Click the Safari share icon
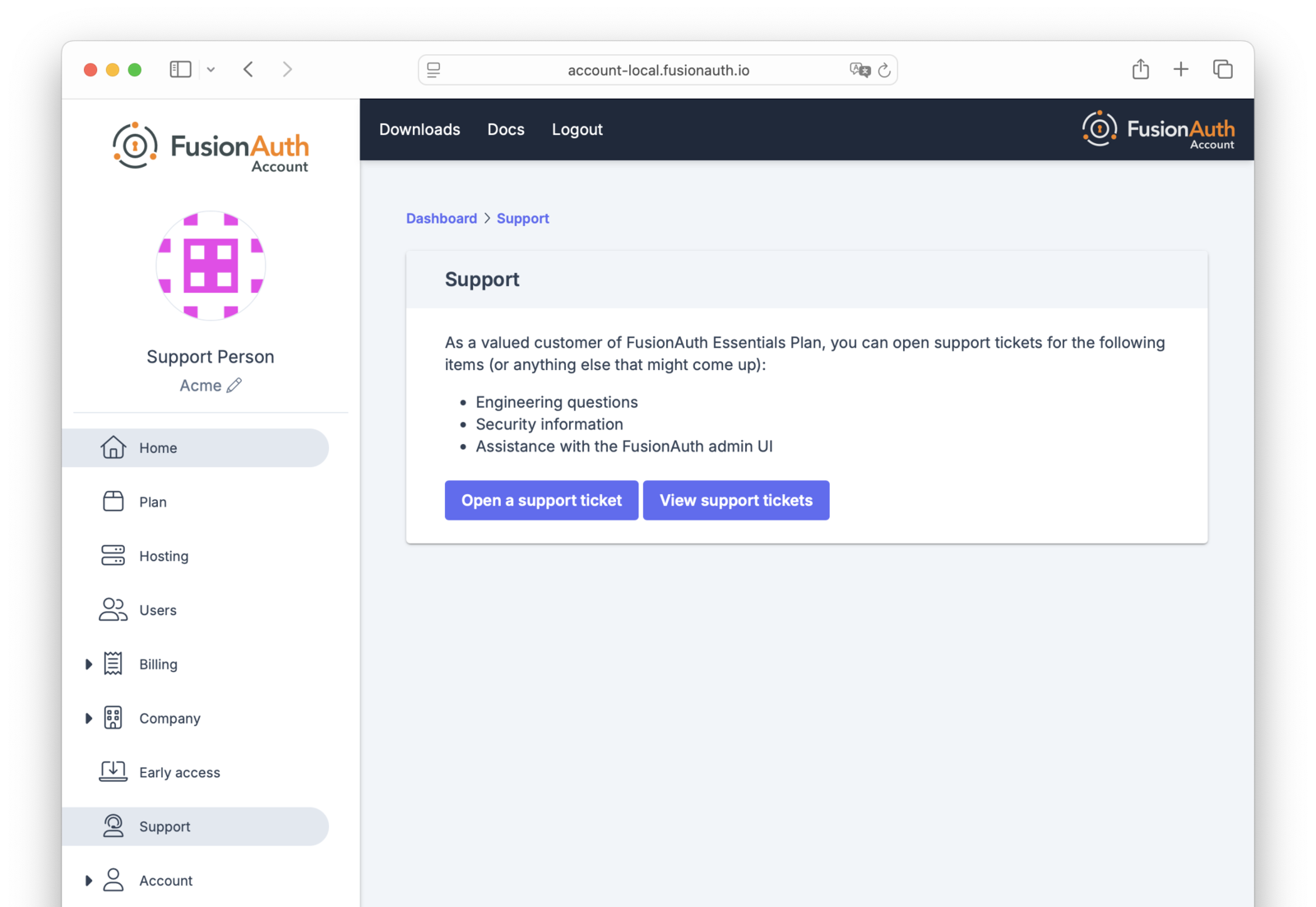Screen dimensions: 1316x907 [1140, 69]
